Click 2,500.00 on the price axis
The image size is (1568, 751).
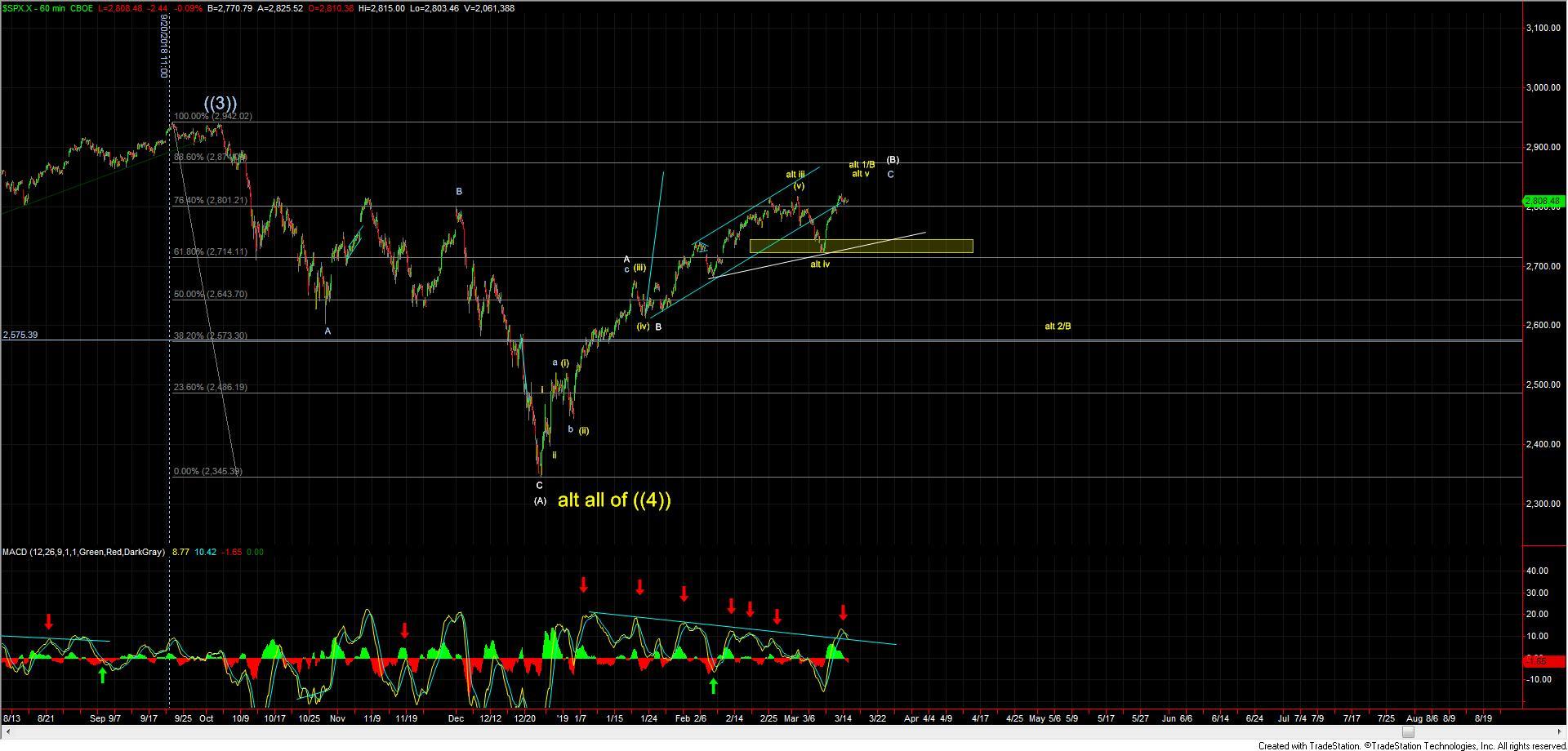click(1543, 385)
